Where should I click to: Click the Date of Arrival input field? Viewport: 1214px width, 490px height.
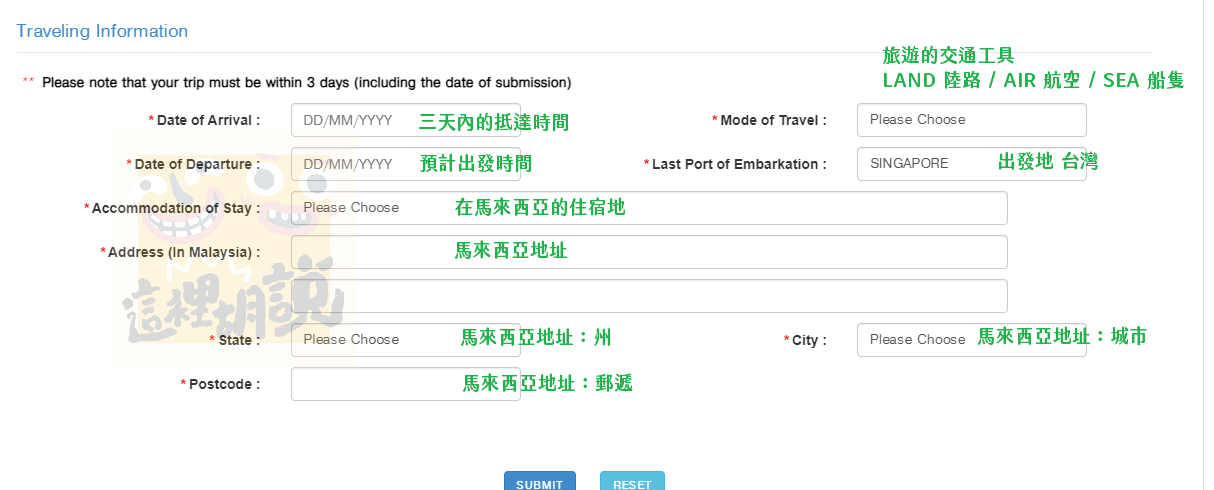(x=405, y=120)
